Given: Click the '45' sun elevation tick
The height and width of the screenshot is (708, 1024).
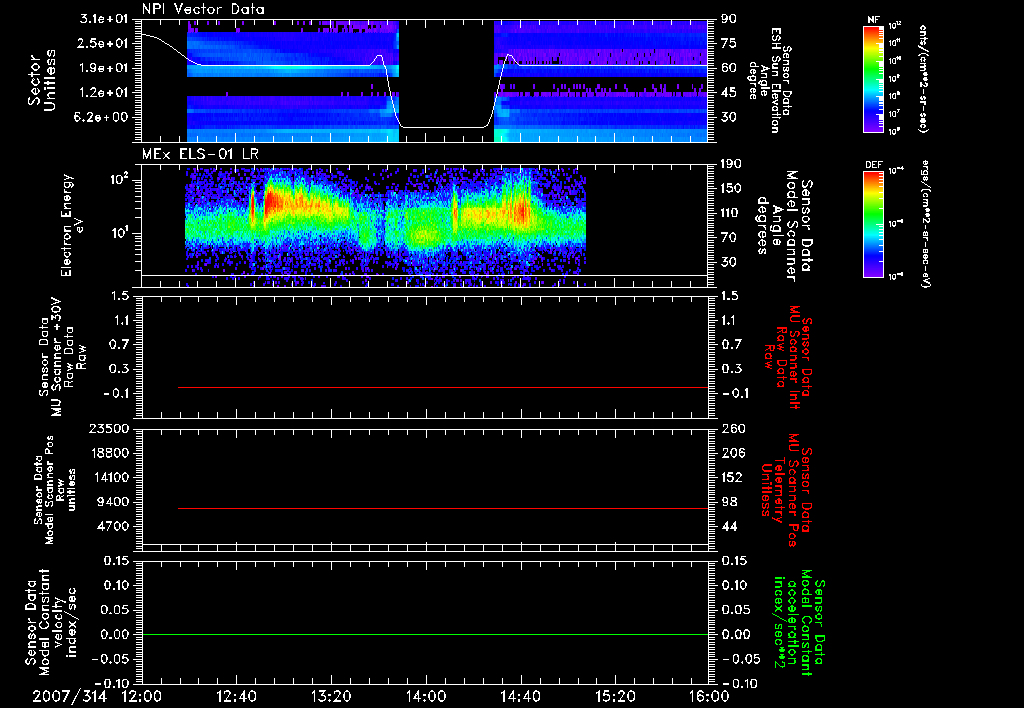Looking at the screenshot, I should (x=729, y=93).
